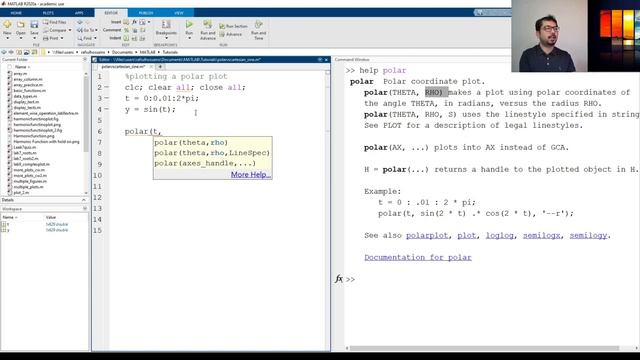This screenshot has width=640, height=360.
Task: Open the loglog help link
Action: [500, 236]
